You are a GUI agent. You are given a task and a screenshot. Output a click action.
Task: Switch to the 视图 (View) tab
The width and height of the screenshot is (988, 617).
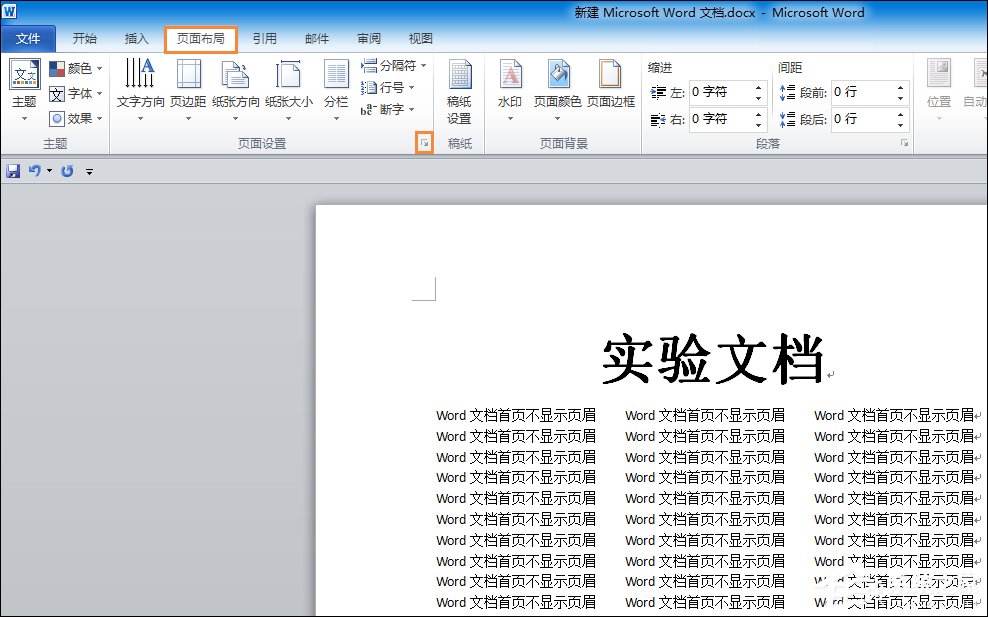tap(420, 38)
